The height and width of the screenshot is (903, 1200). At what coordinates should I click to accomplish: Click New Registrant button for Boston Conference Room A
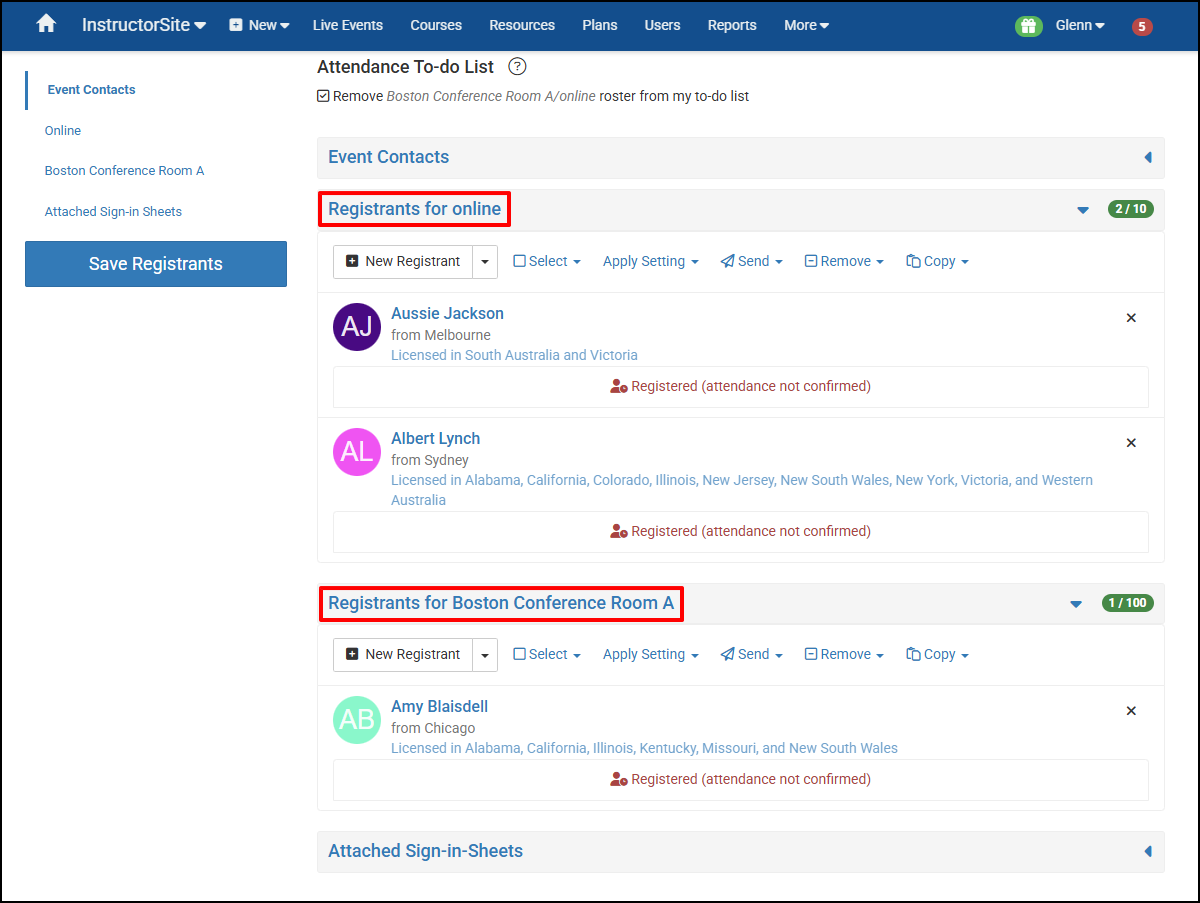[403, 654]
